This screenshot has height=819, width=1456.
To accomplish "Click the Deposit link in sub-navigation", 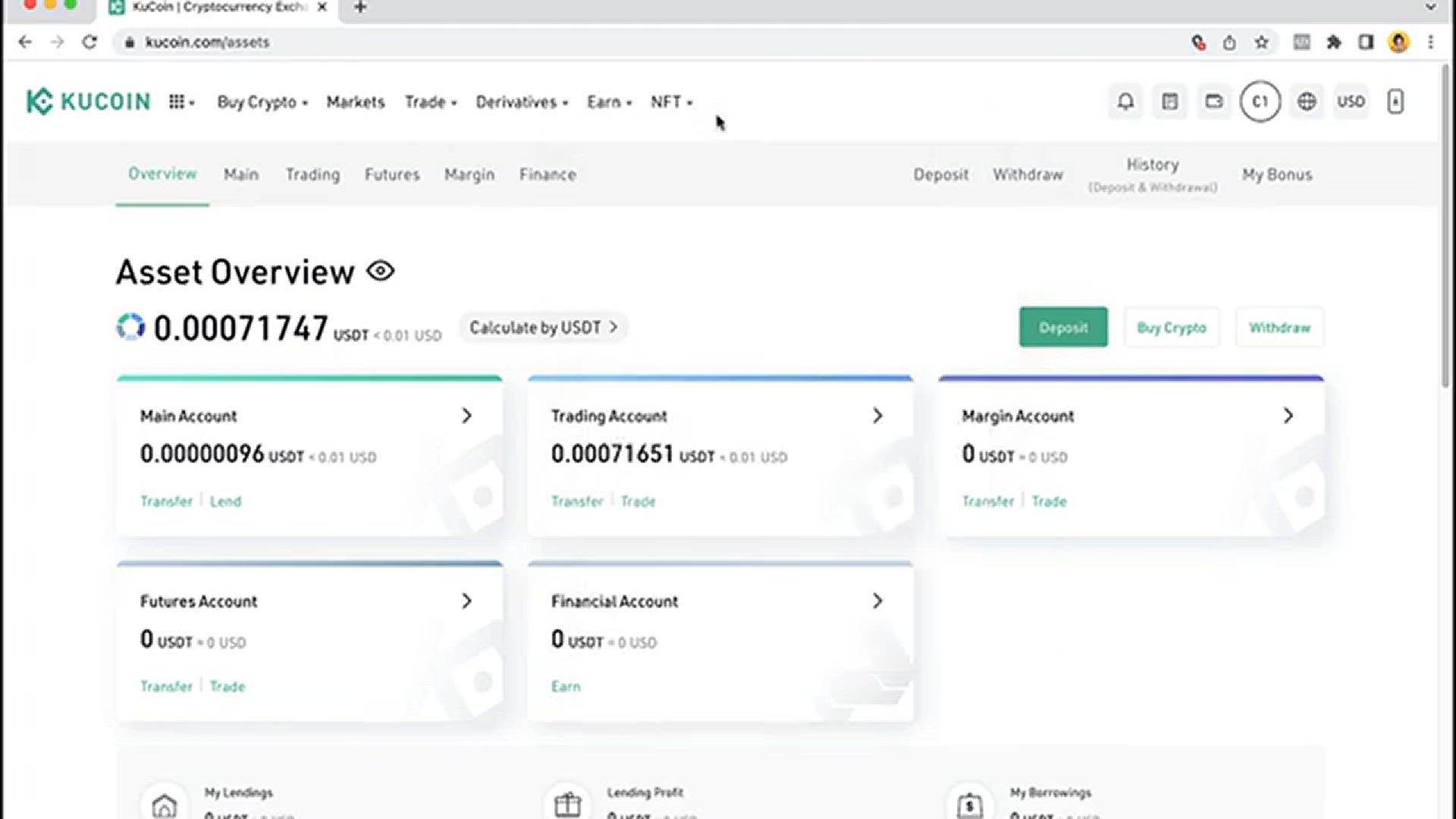I will (941, 174).
